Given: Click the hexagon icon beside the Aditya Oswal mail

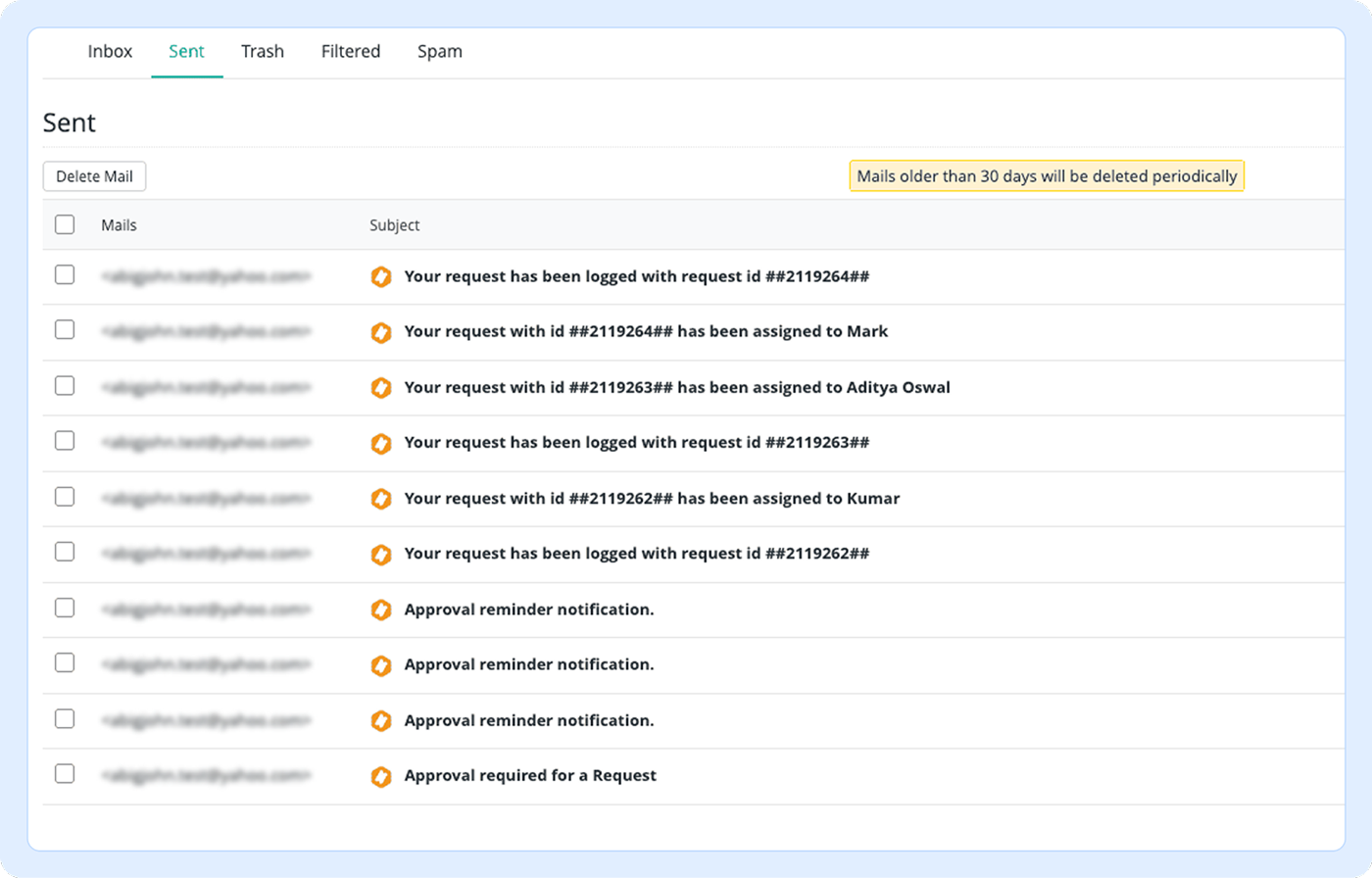Looking at the screenshot, I should [x=381, y=387].
